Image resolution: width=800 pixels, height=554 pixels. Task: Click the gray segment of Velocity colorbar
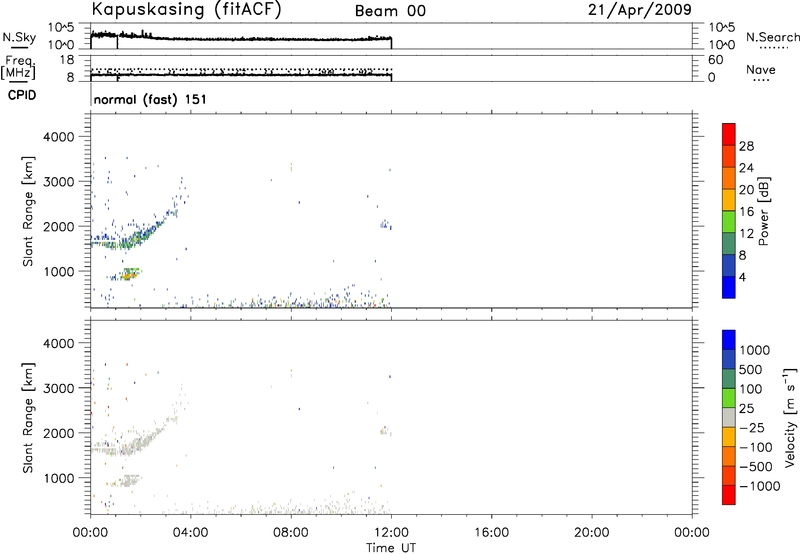click(x=729, y=418)
